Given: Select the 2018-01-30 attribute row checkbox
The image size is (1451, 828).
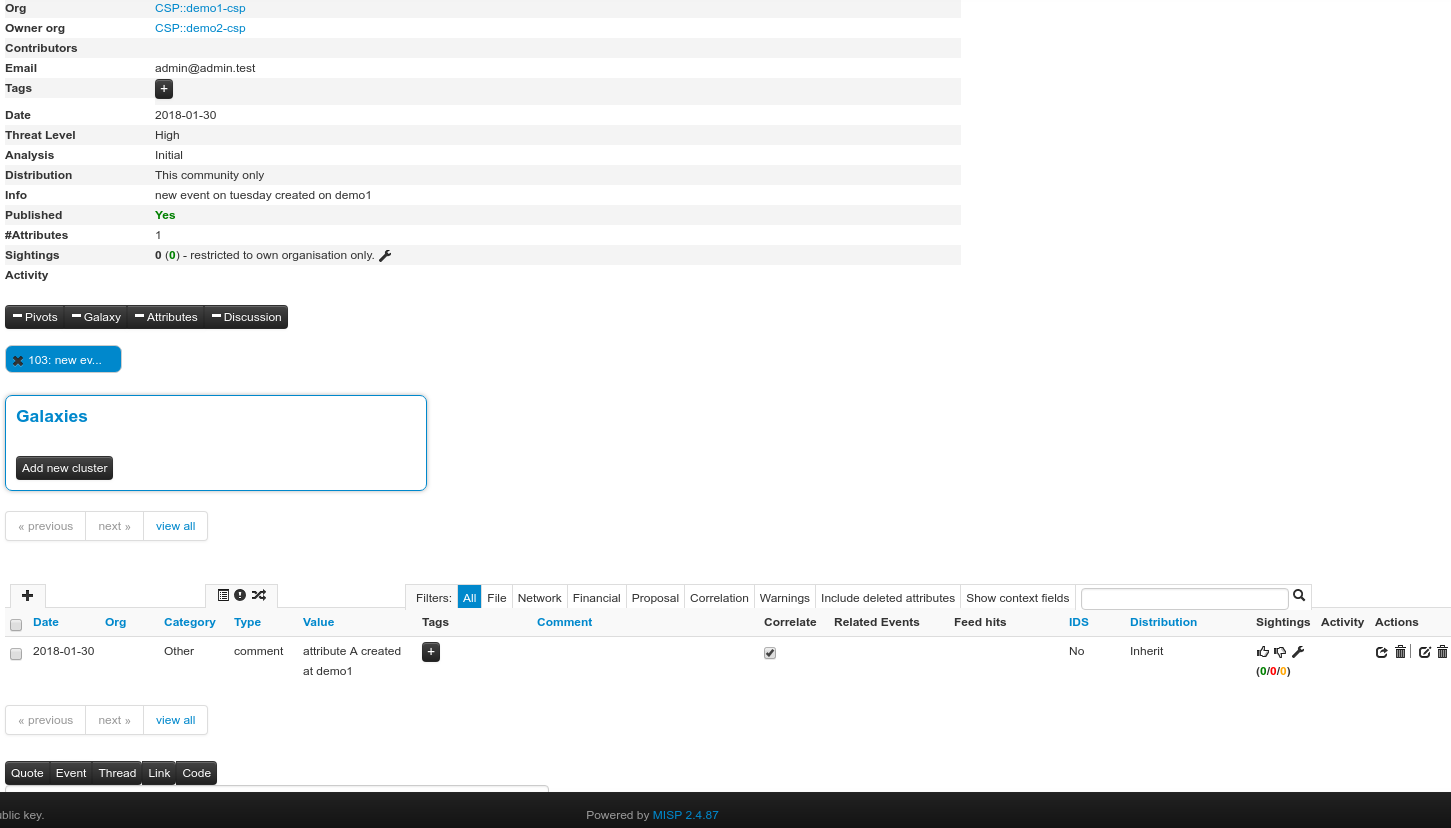Looking at the screenshot, I should (16, 654).
